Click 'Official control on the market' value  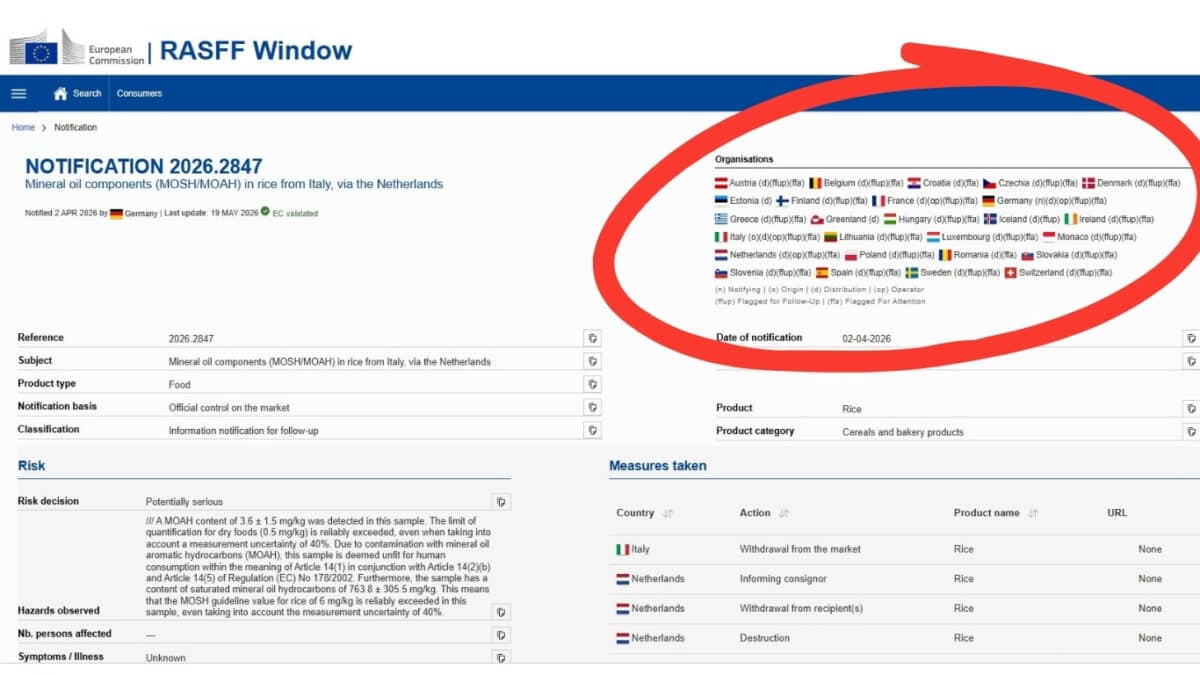[x=229, y=407]
